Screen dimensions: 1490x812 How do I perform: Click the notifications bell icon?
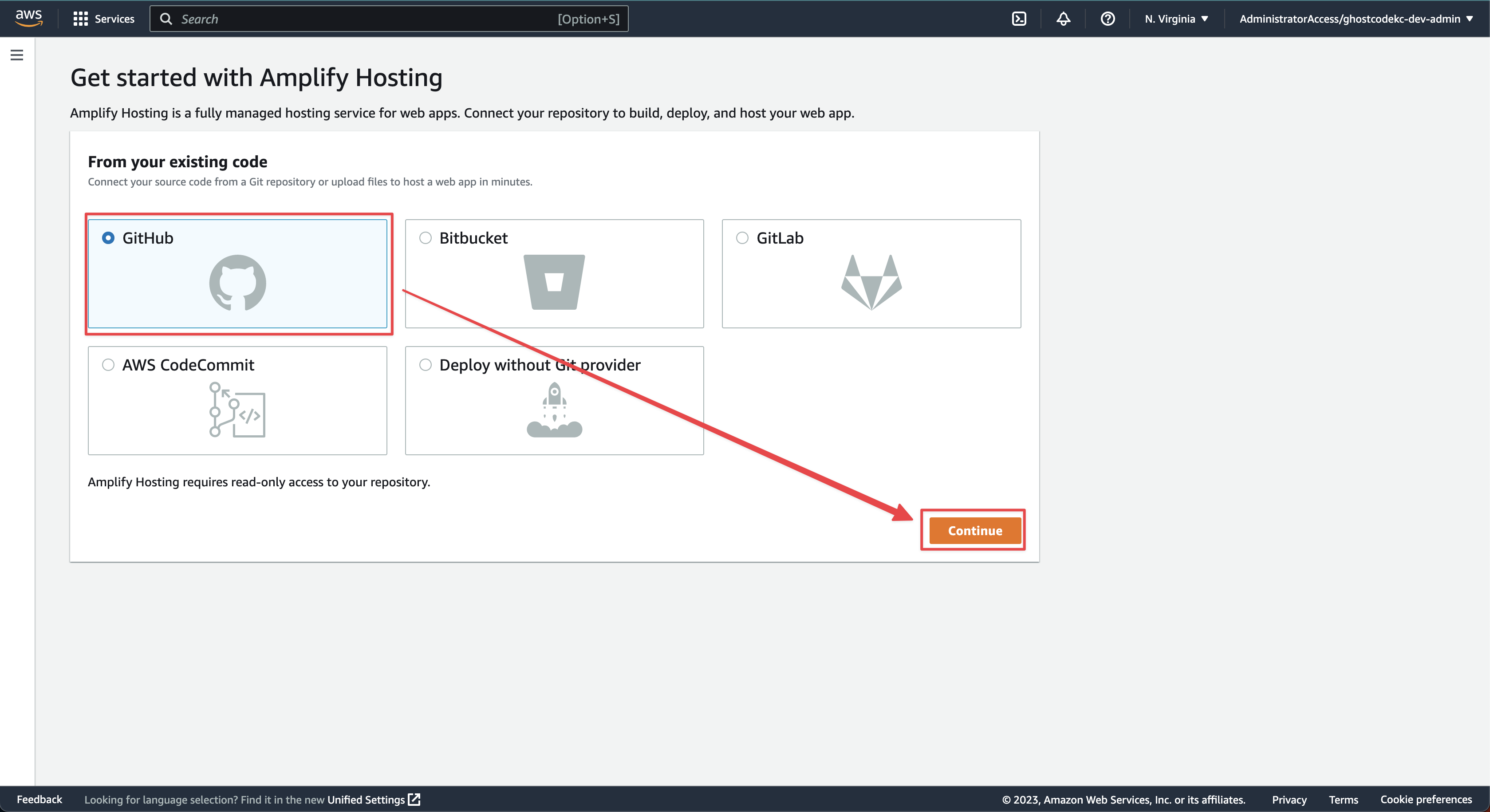[1063, 18]
